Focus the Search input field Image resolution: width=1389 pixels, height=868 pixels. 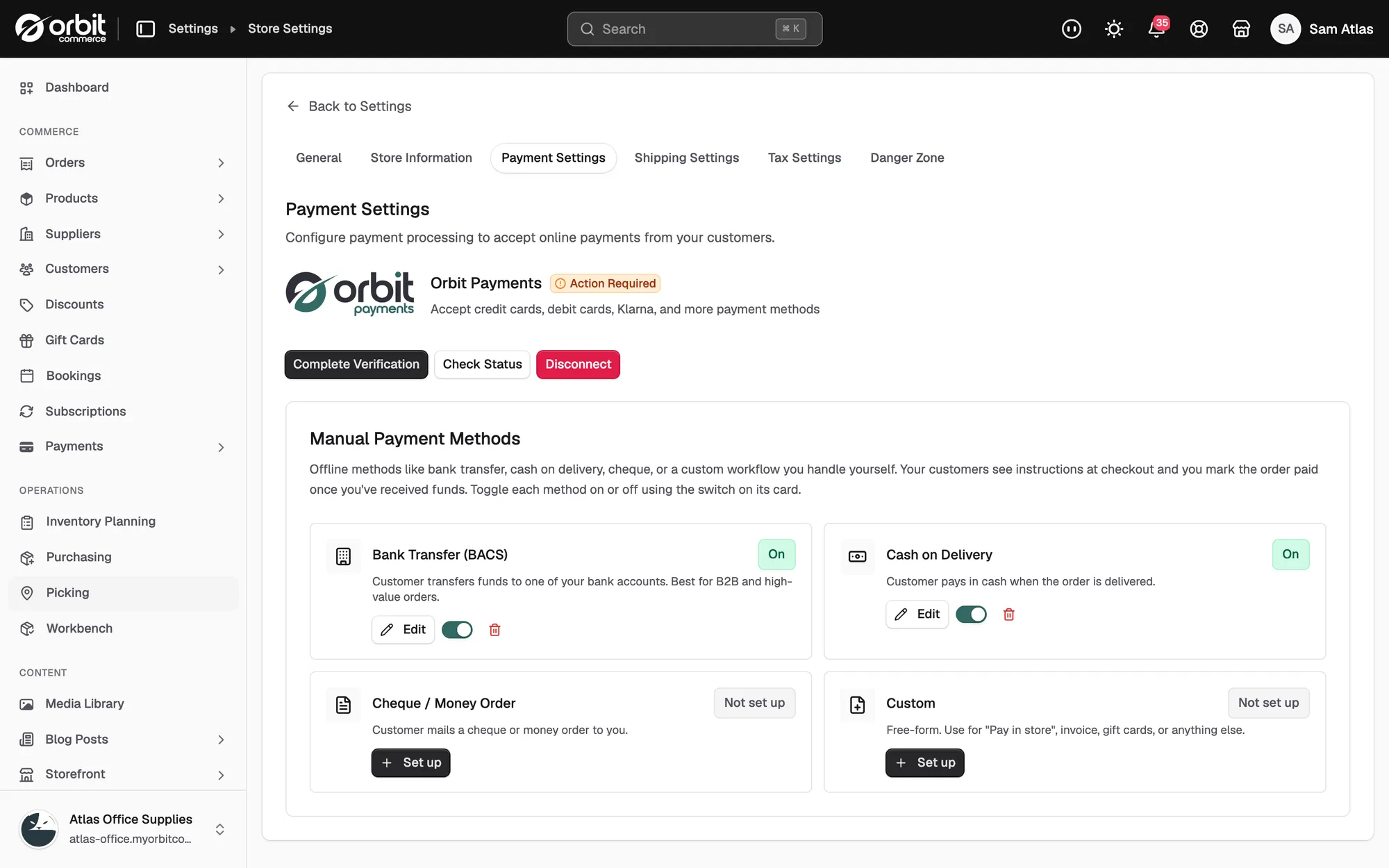pos(694,29)
